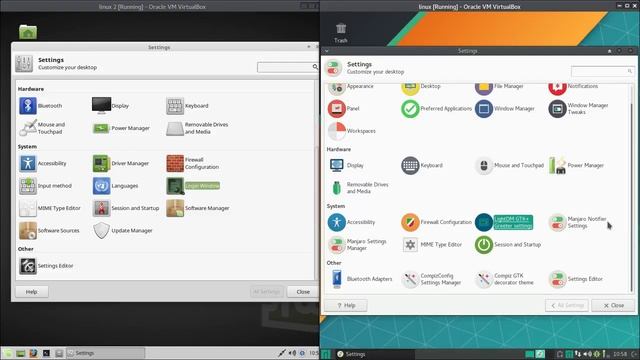Select Settings task in left taskbar
Viewport: 640px width, 360px height.
tap(106, 353)
